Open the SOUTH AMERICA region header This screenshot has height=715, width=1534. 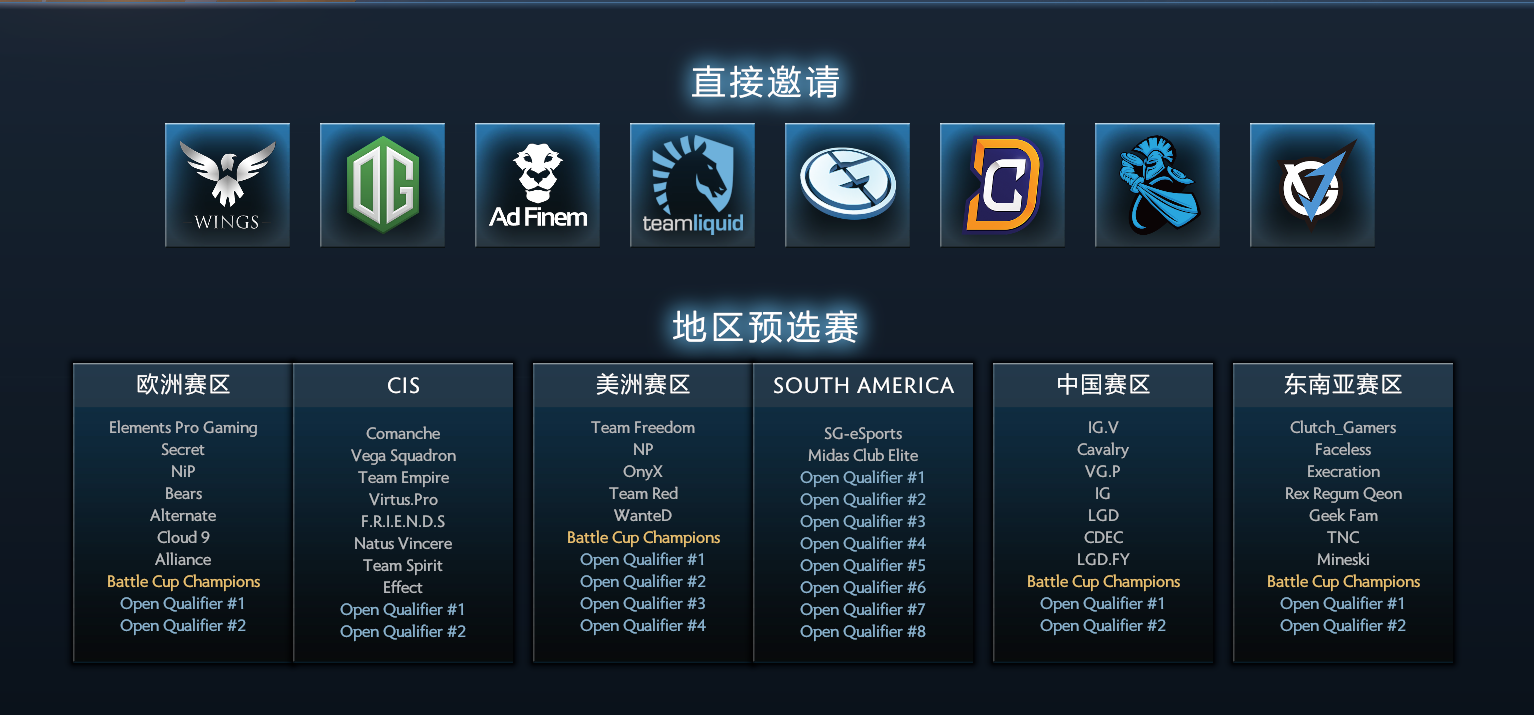[863, 385]
